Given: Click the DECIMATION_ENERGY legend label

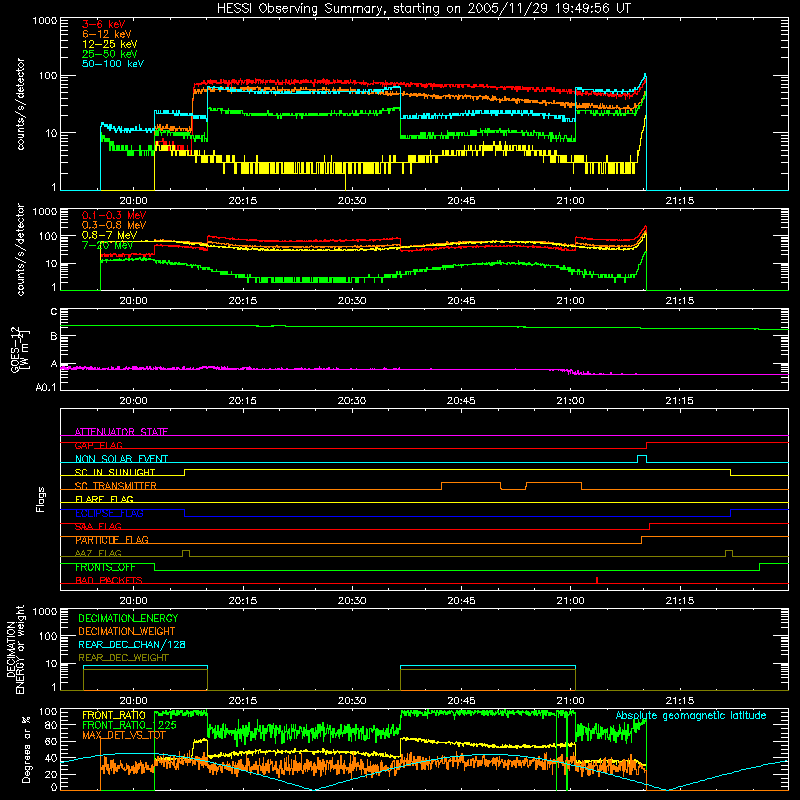Looking at the screenshot, I should click(x=128, y=618).
